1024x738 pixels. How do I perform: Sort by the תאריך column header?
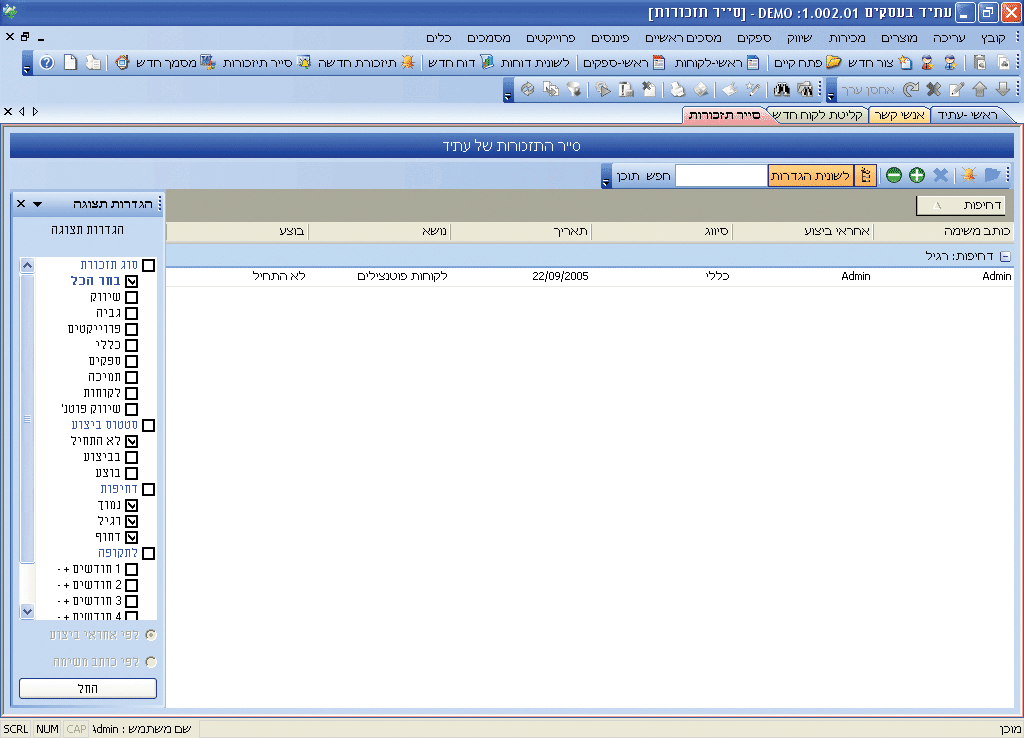[x=521, y=231]
